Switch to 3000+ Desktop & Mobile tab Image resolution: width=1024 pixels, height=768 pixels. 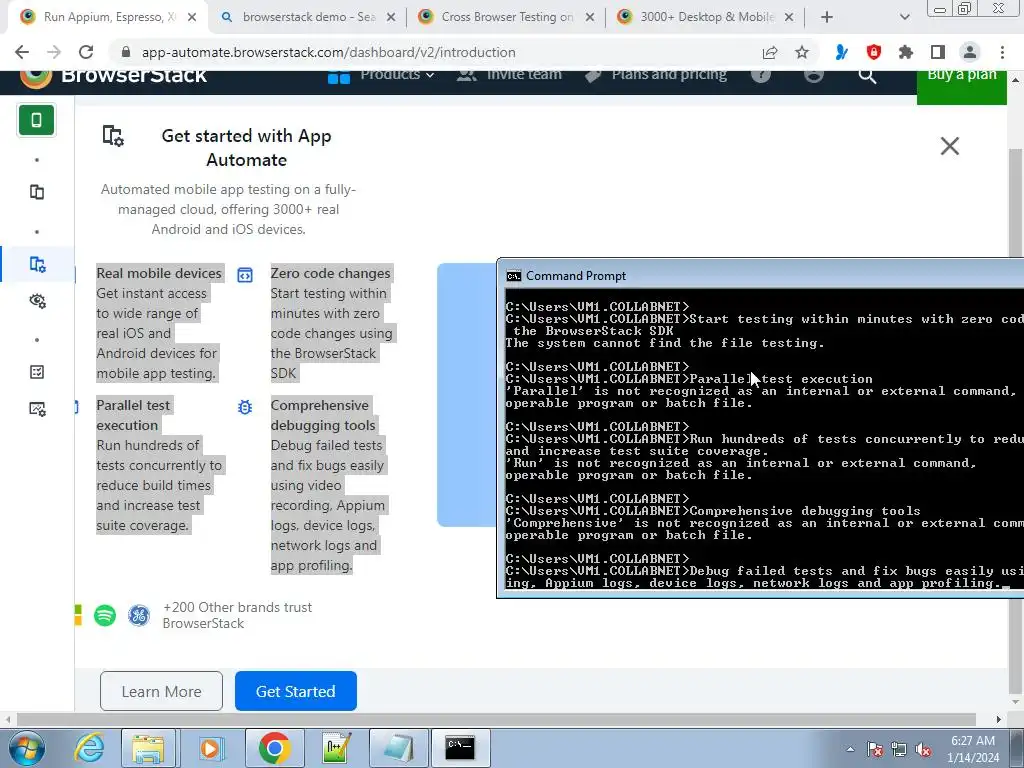coord(707,17)
